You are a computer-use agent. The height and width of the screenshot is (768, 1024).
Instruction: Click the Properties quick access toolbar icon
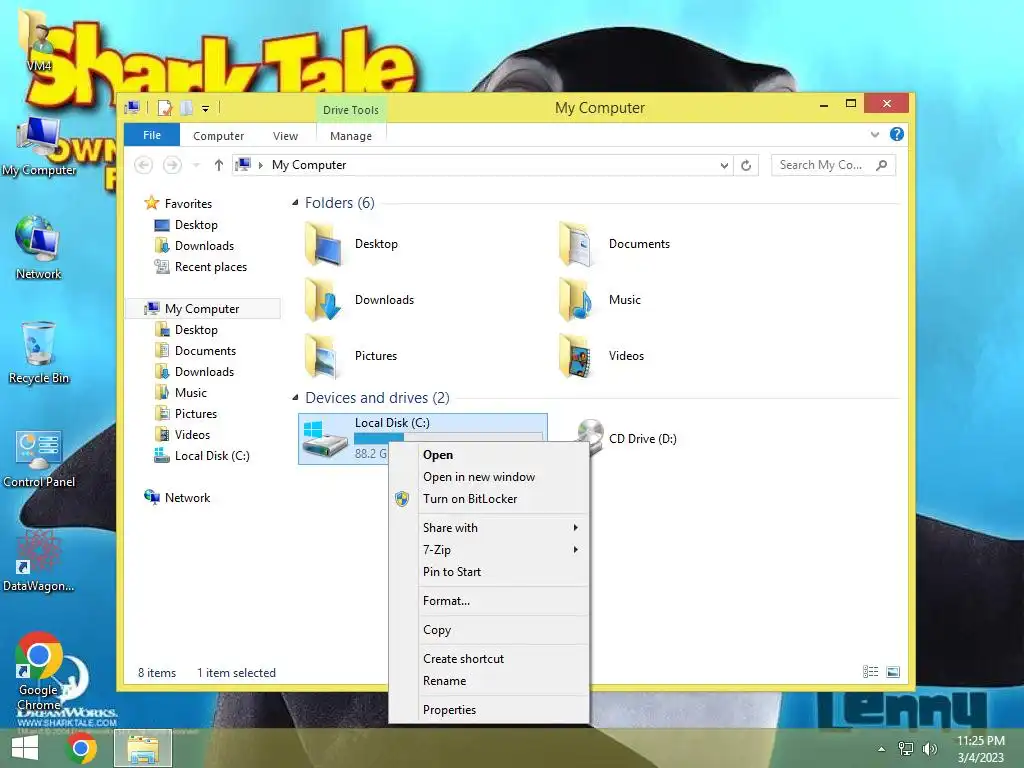(165, 108)
